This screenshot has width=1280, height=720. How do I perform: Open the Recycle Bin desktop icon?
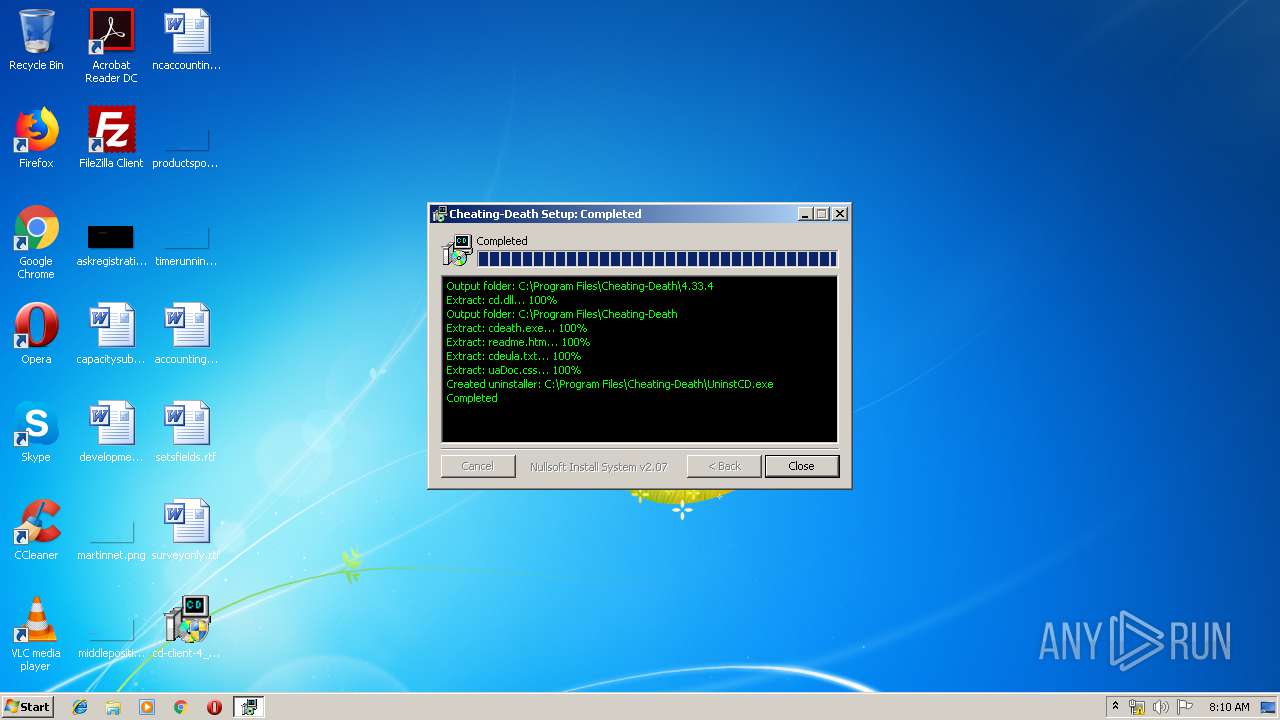pos(36,40)
